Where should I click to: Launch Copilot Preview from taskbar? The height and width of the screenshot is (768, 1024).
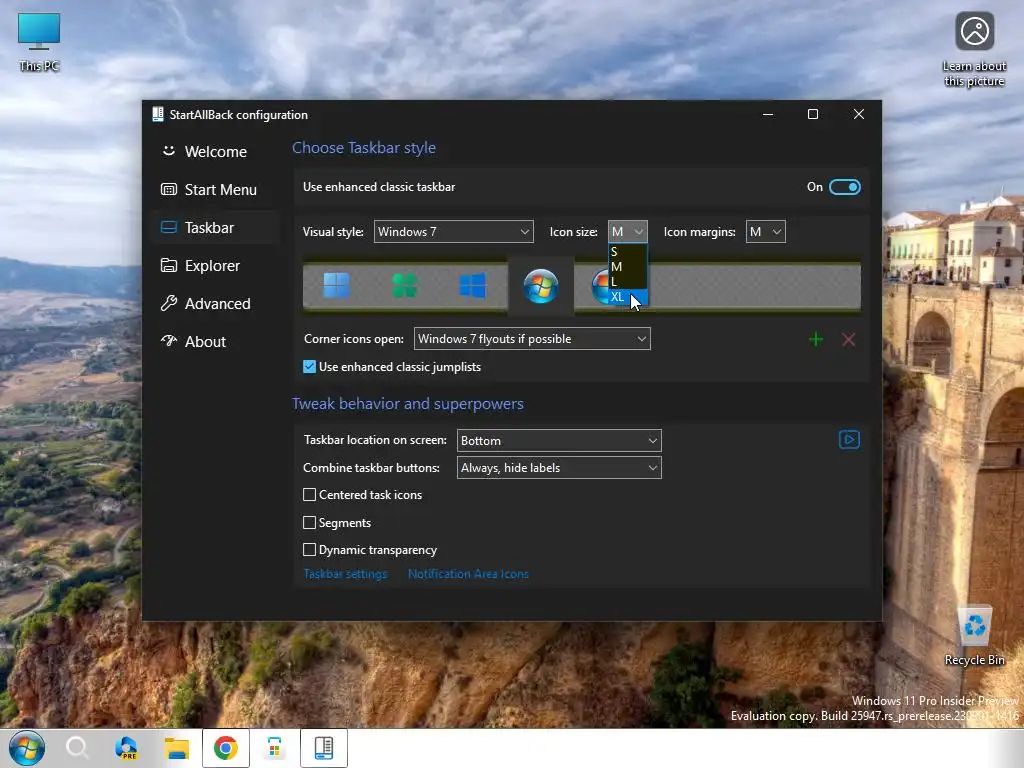pyautogui.click(x=126, y=748)
